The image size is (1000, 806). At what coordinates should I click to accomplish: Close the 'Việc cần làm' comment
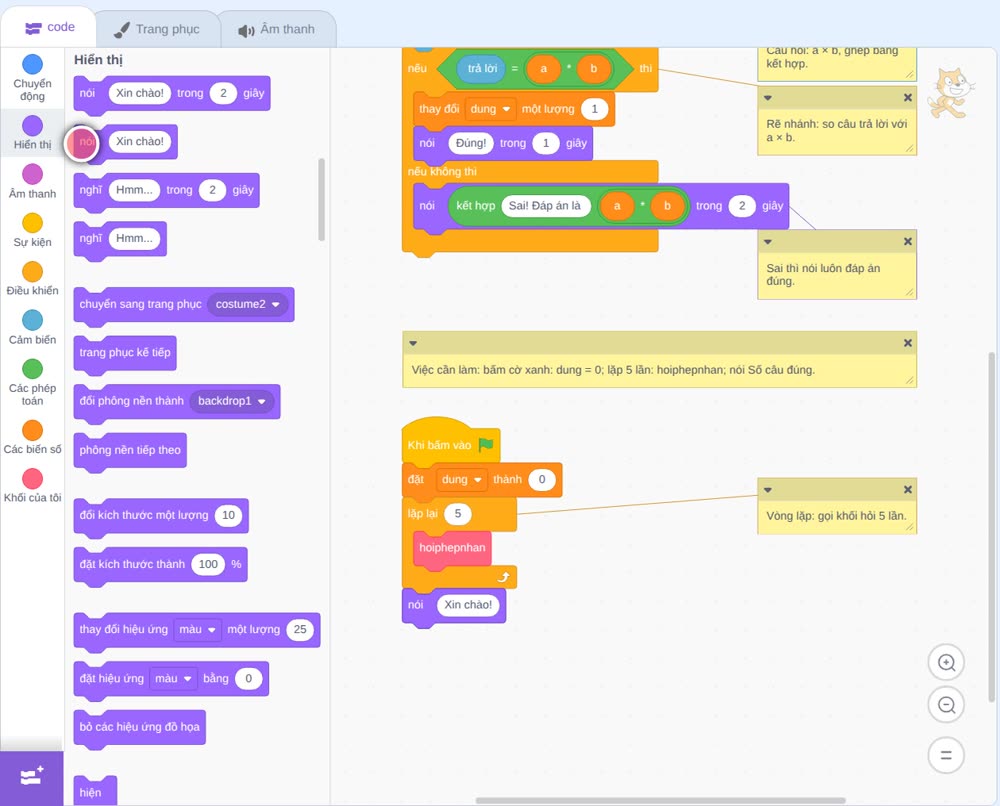pos(908,343)
